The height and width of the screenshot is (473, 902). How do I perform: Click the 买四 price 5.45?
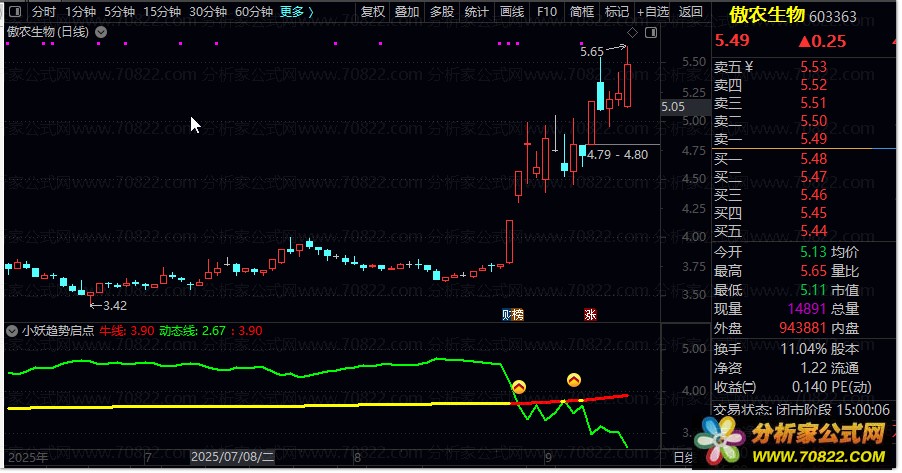click(x=813, y=213)
